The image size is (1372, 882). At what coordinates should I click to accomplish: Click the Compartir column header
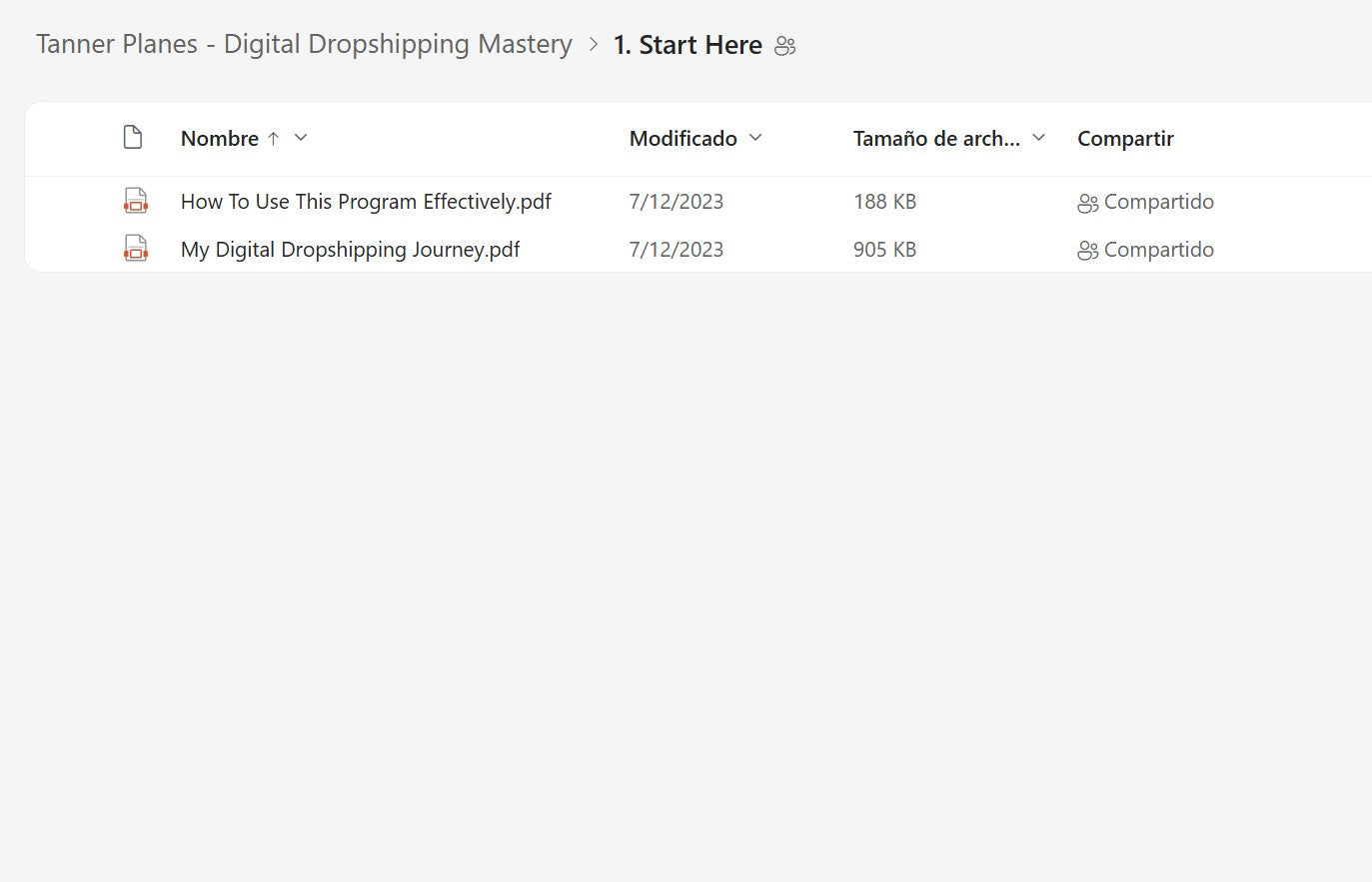pos(1124,139)
